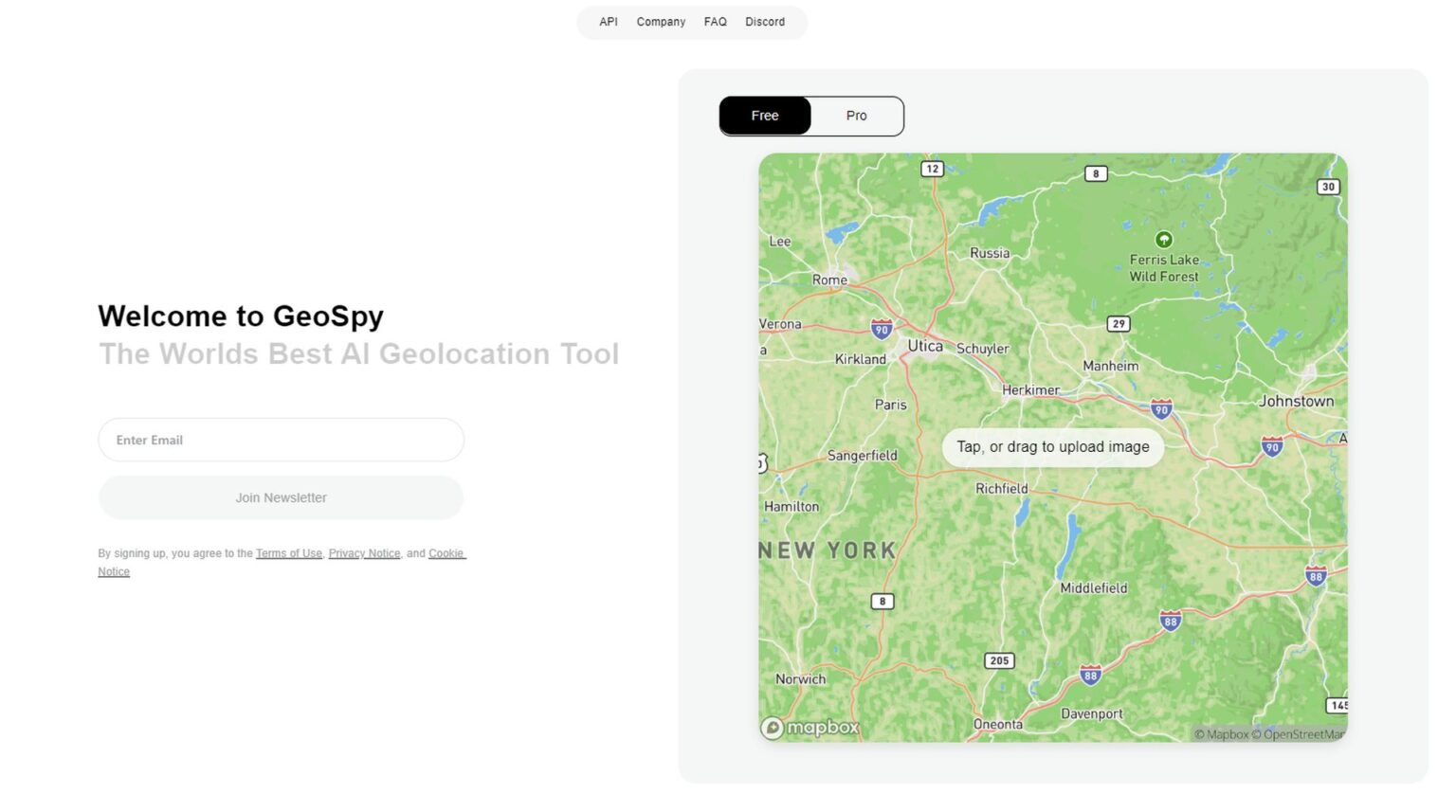
Task: Join the Discord via the nav link
Action: click(765, 21)
